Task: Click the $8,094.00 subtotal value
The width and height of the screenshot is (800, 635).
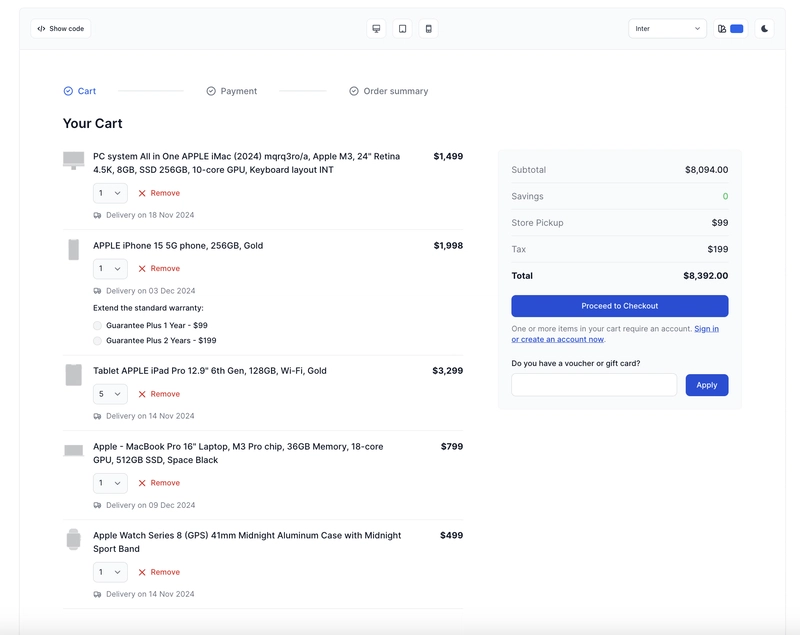Action: 707,170
